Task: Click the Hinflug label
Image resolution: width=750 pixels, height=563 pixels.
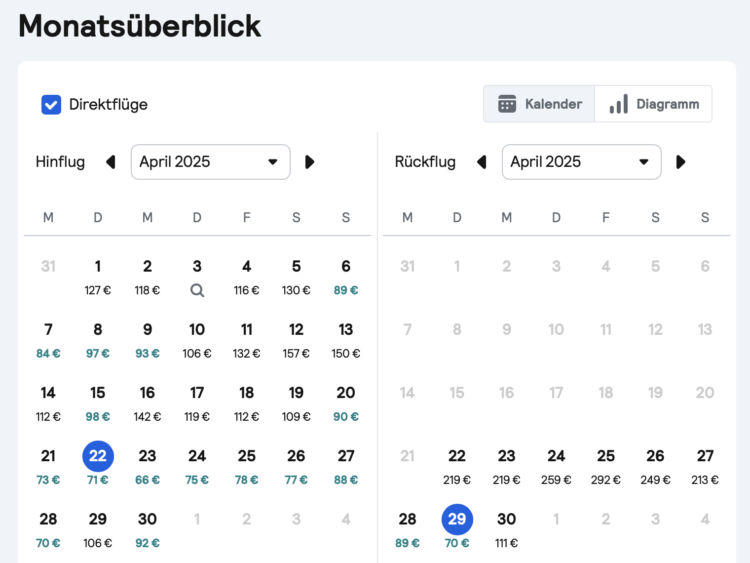Action: click(60, 162)
